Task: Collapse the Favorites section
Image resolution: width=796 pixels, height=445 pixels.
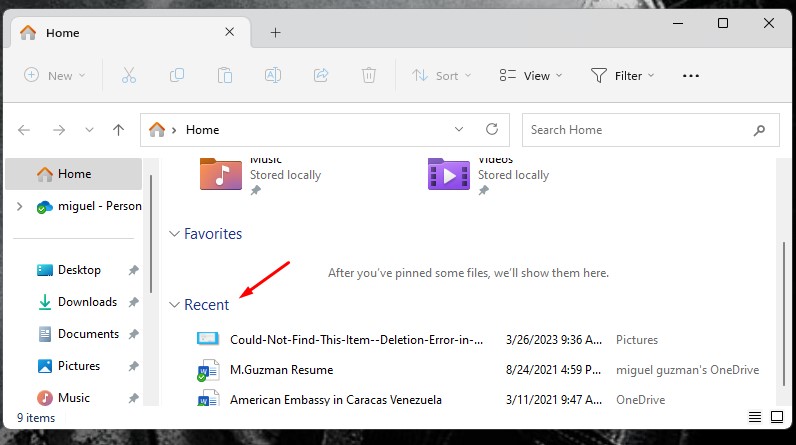Action: [x=174, y=234]
